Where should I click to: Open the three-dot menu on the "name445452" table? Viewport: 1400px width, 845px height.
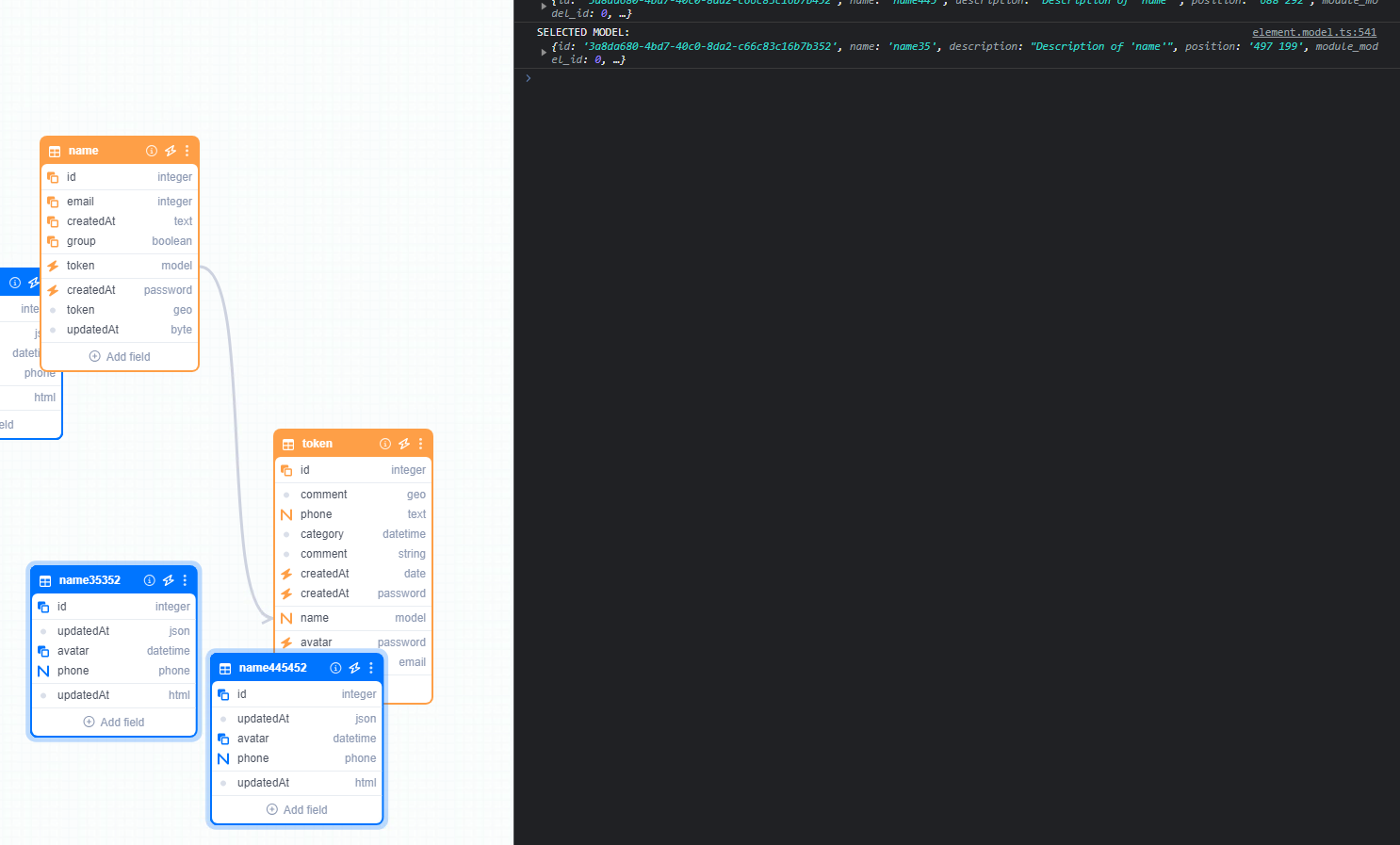(x=370, y=668)
